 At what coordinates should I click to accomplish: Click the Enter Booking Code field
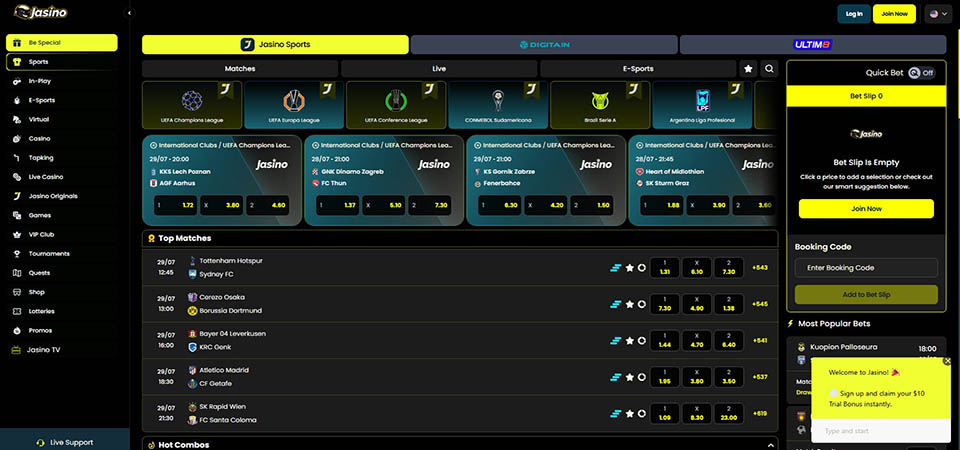point(866,268)
